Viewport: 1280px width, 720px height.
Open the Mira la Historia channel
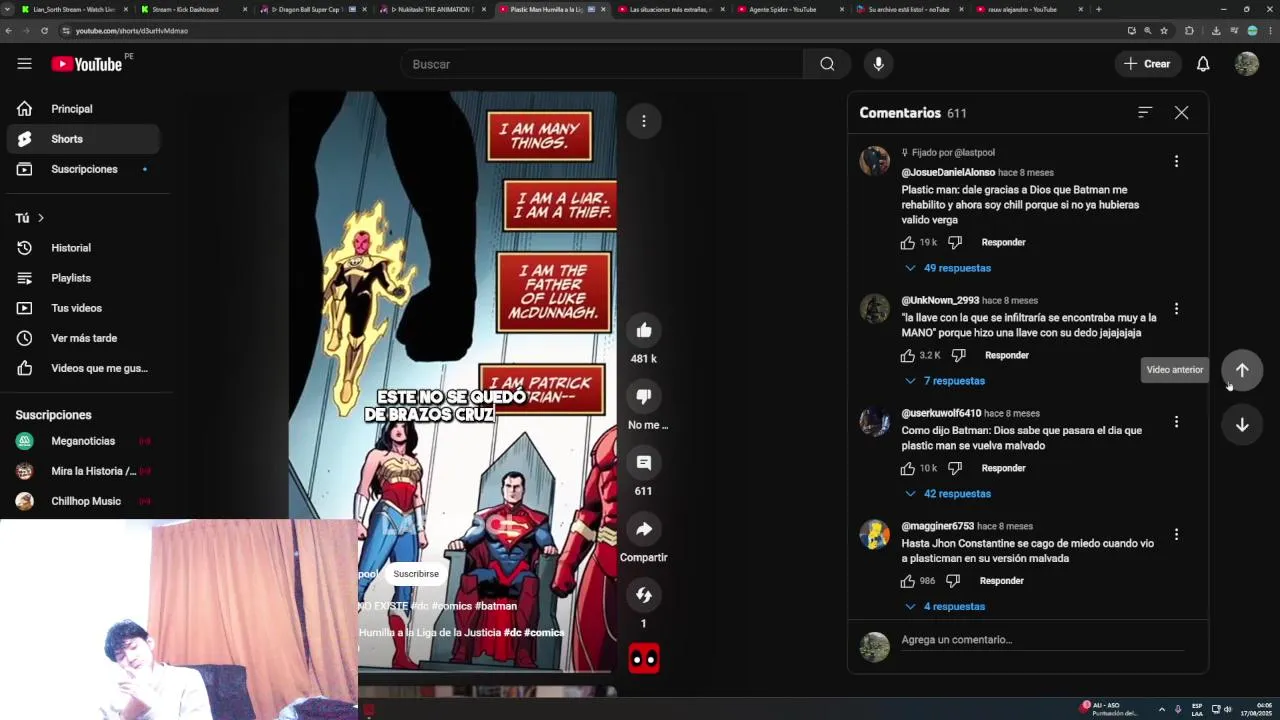[83, 471]
